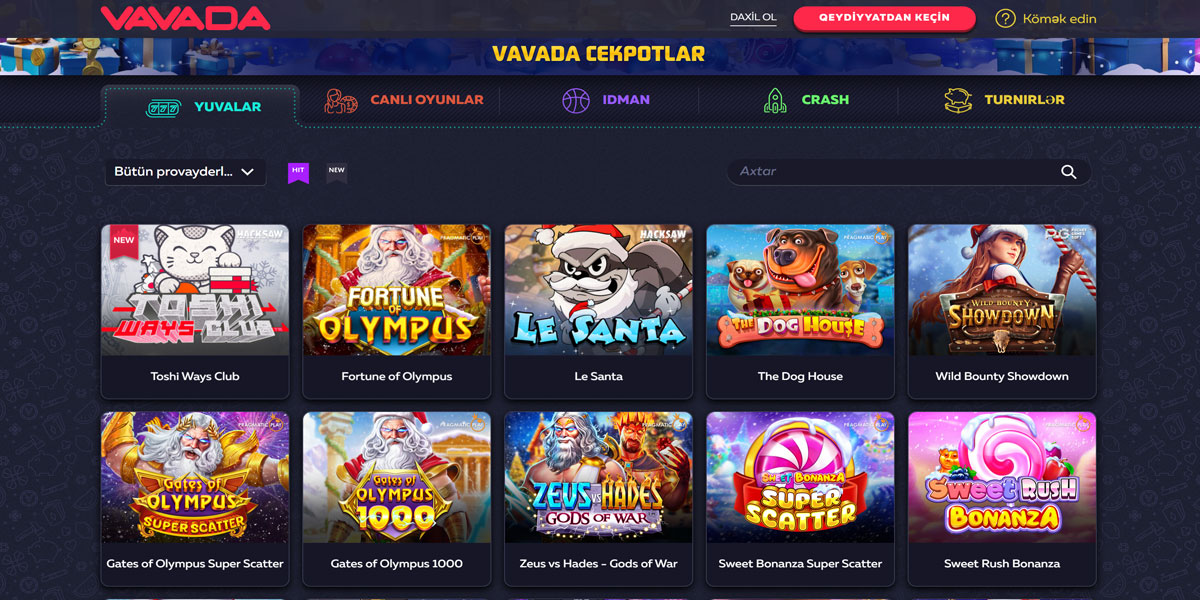The image size is (1200, 600).
Task: Click the rocket icon for Crash
Action: point(775,100)
